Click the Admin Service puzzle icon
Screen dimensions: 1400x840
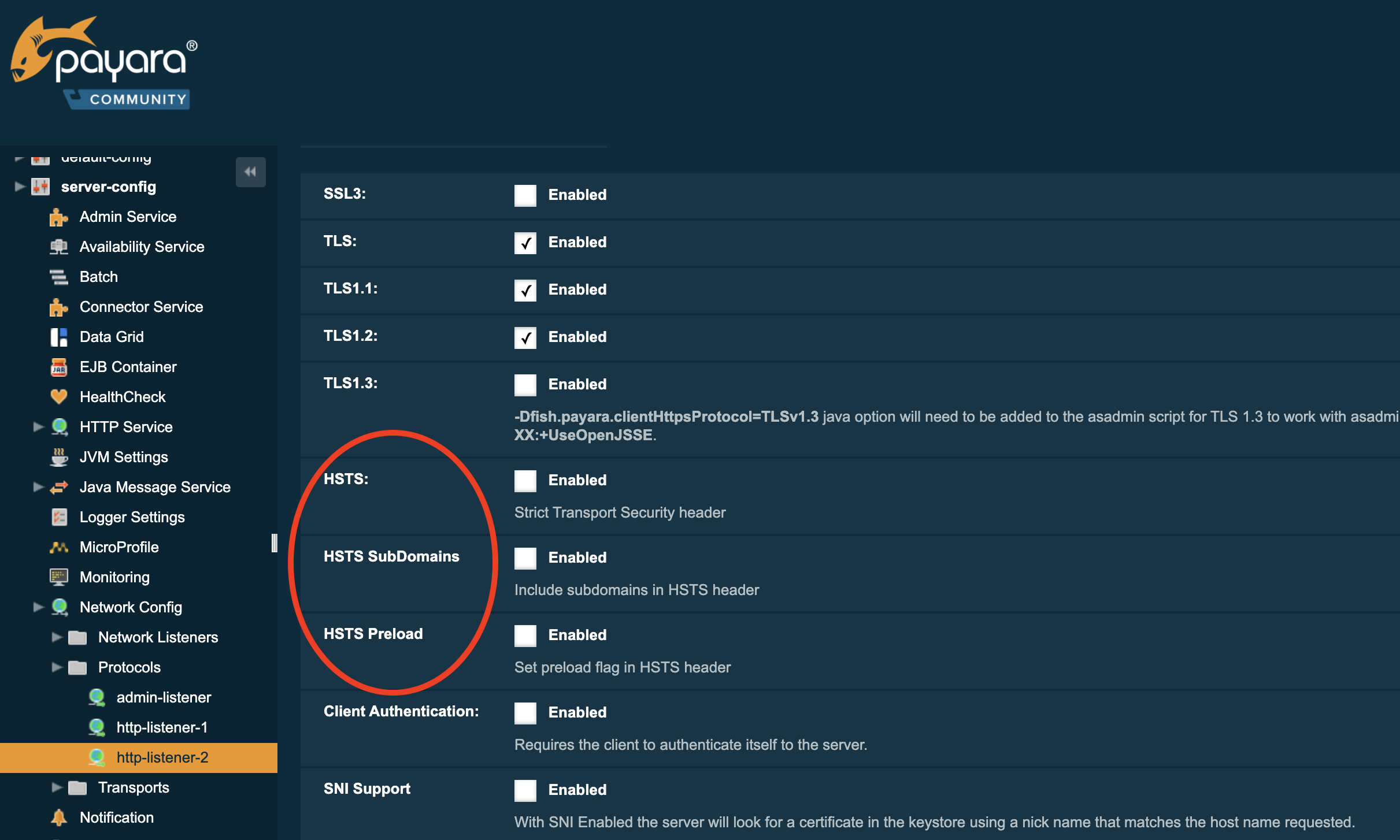coord(58,217)
